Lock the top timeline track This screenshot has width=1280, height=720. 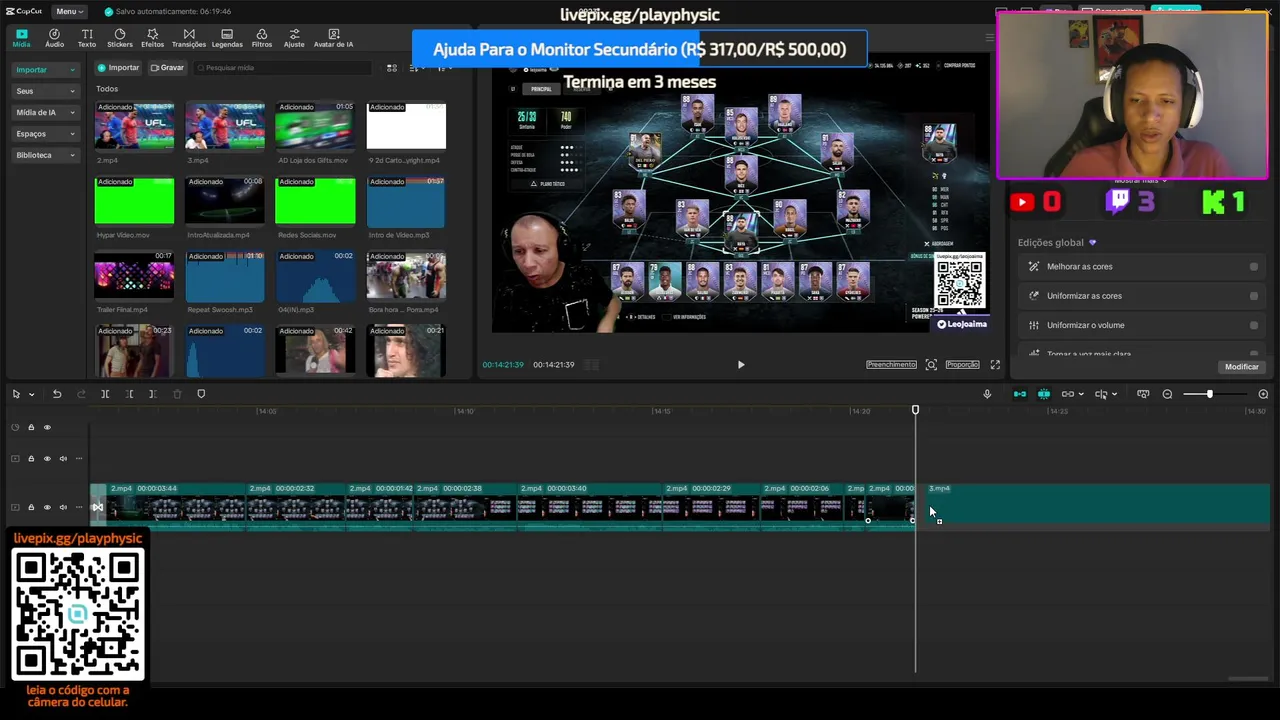pyautogui.click(x=31, y=428)
